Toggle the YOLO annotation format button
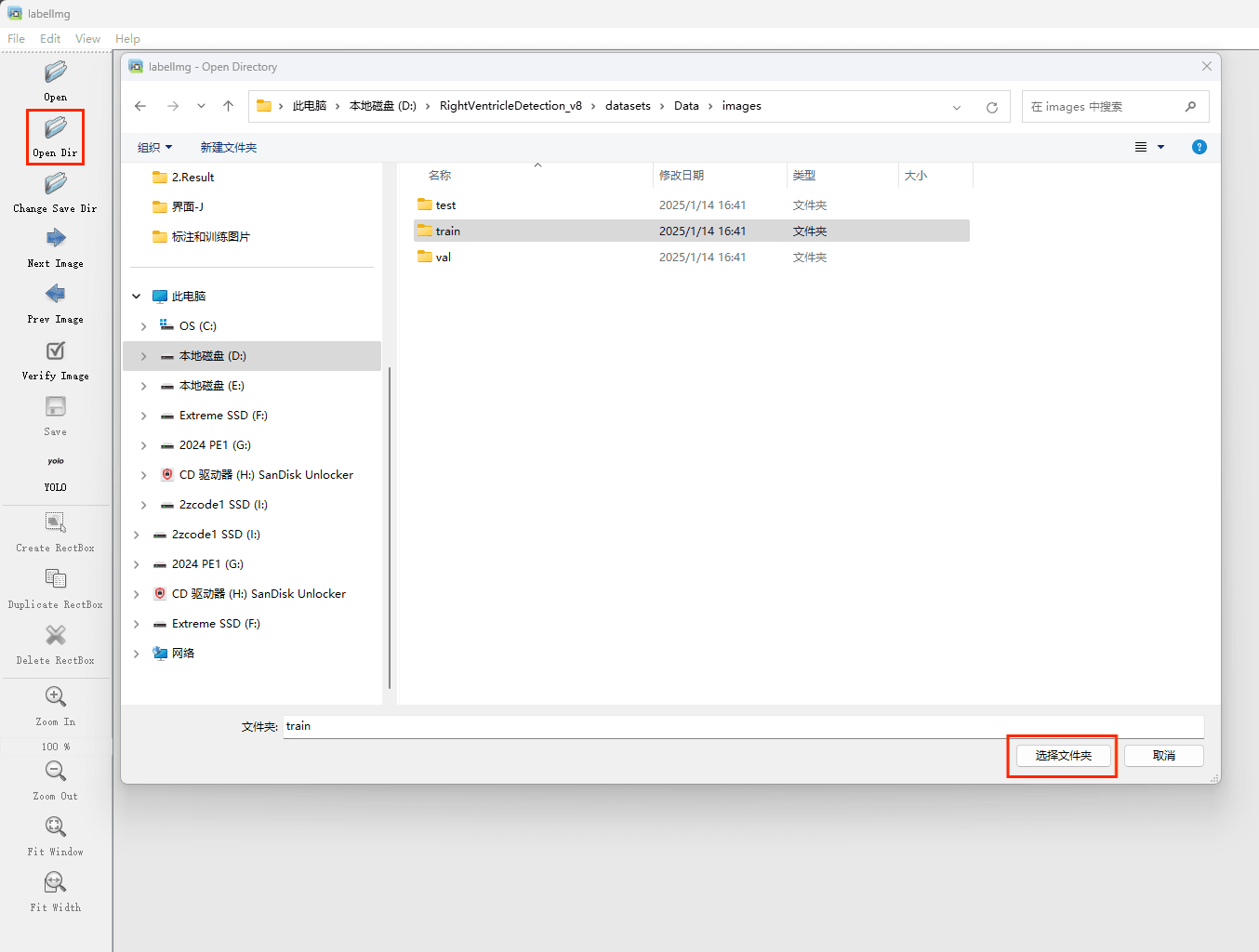Viewport: 1259px width, 952px height. tap(56, 462)
